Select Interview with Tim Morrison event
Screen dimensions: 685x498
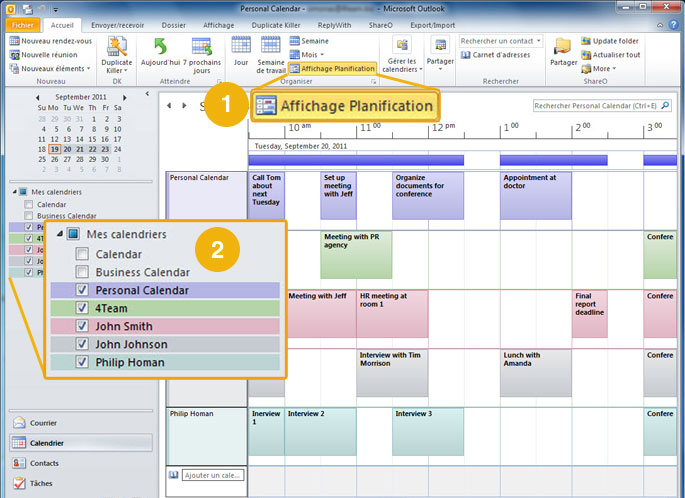click(x=392, y=373)
